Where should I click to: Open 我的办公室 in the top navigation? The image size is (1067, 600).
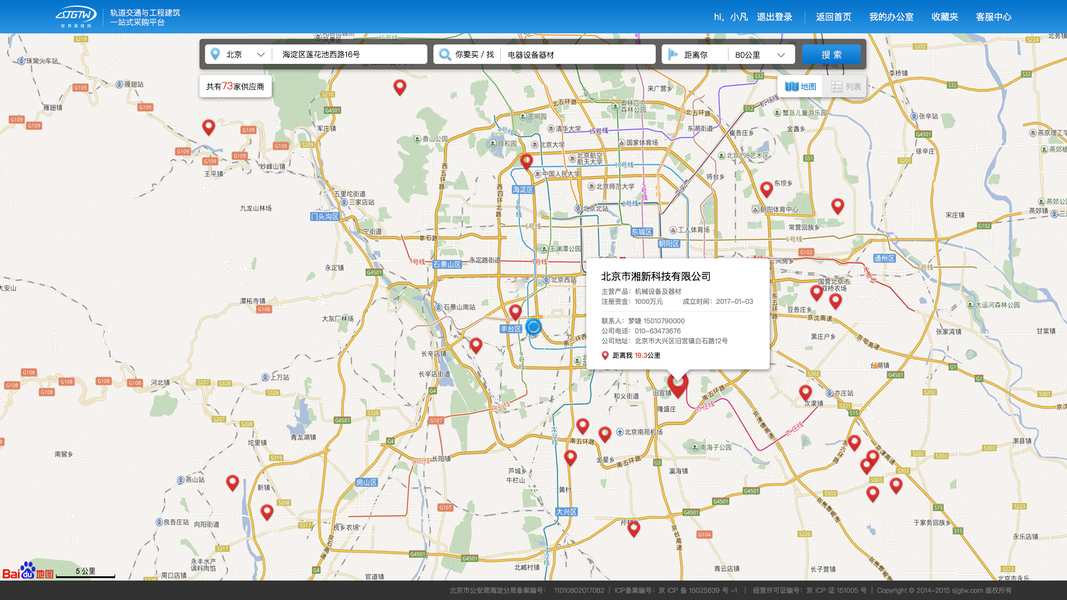coord(891,17)
